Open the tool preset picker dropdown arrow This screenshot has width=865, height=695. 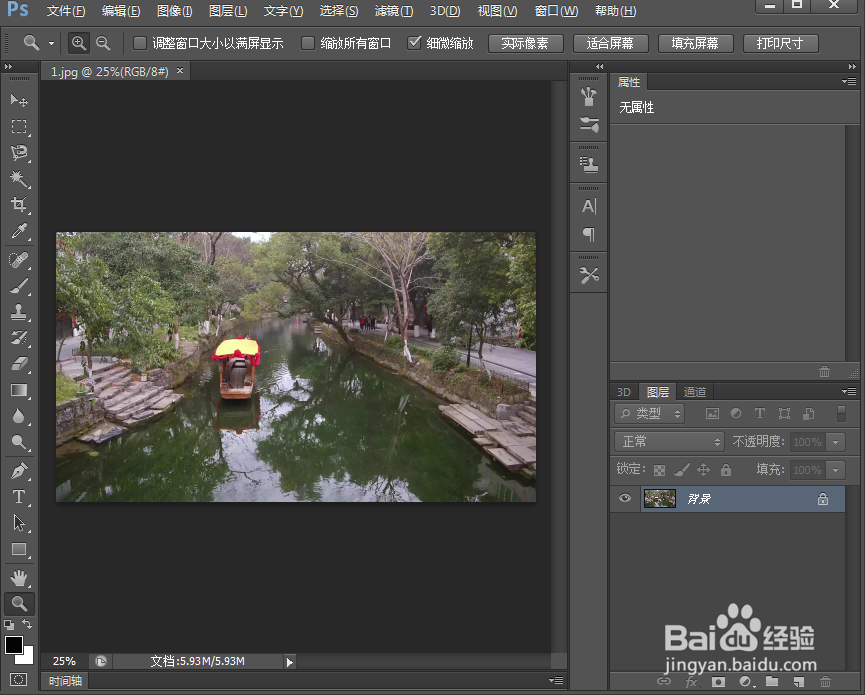(51, 43)
